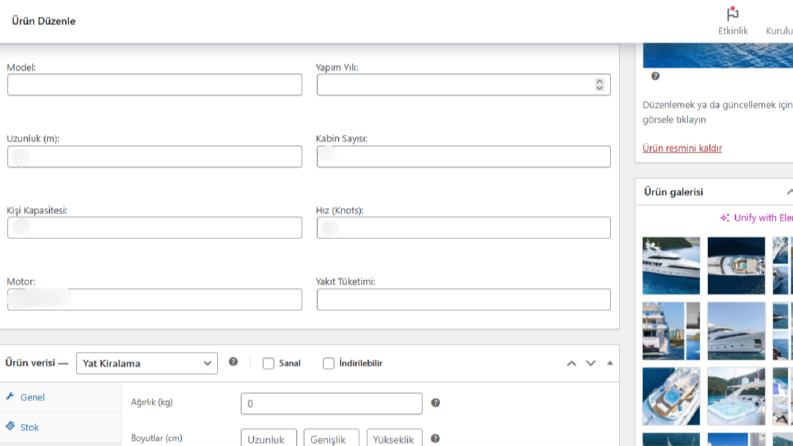Enable the İndirilebilir checkbox

click(329, 363)
